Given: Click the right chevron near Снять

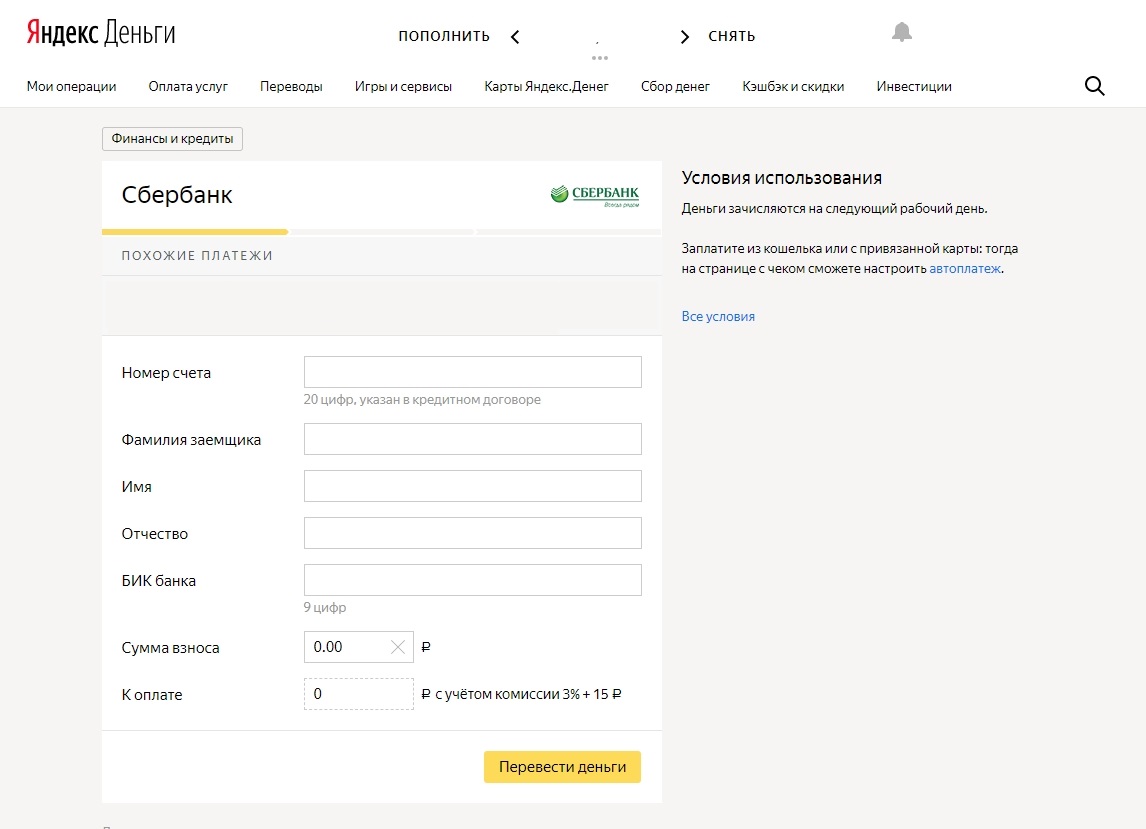Looking at the screenshot, I should [x=685, y=37].
